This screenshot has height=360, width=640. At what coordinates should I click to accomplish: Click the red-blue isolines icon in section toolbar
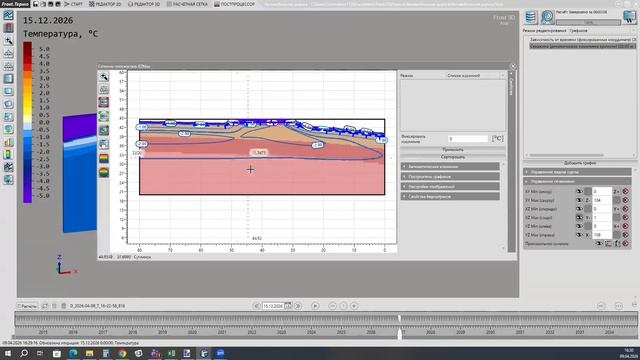(x=104, y=102)
